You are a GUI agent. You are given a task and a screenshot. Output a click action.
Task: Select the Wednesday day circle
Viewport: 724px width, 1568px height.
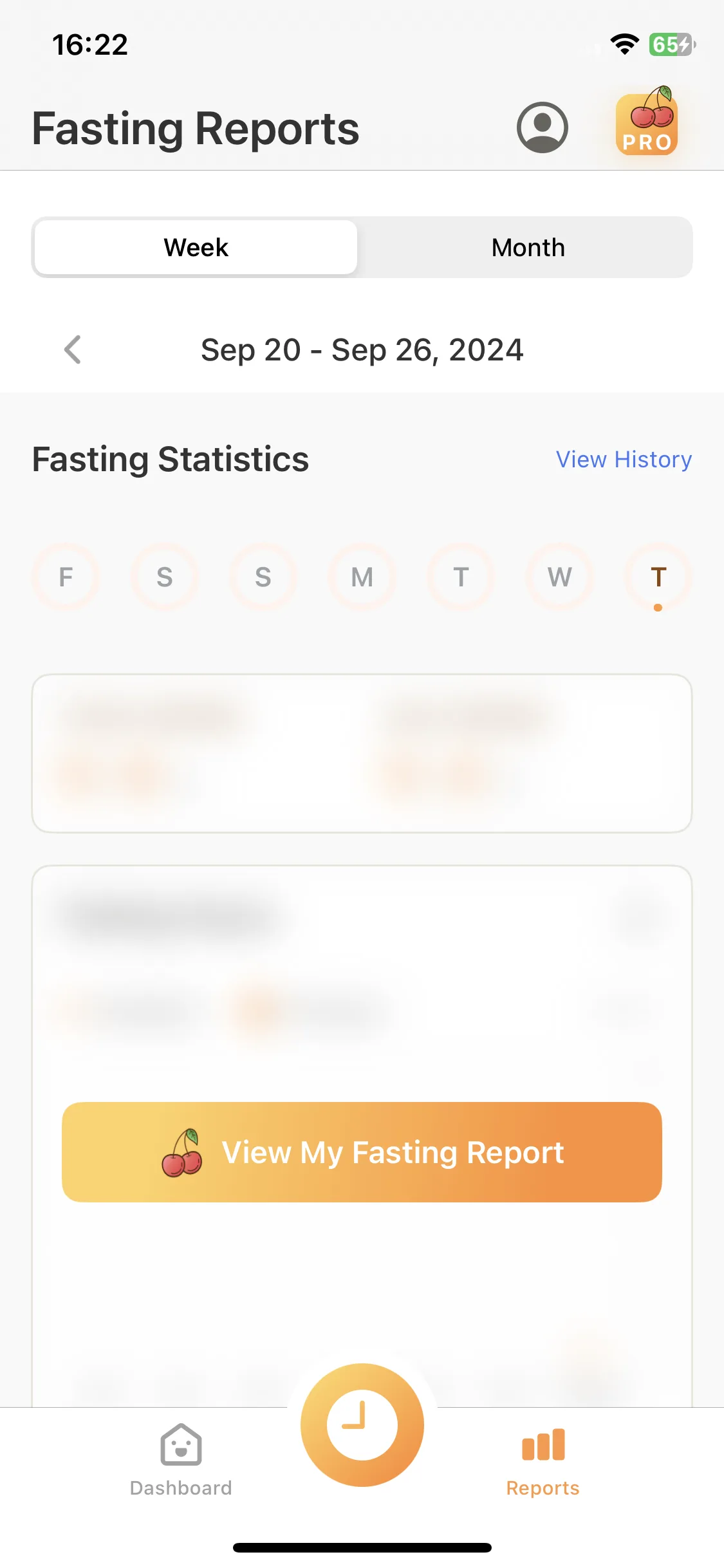pos(559,577)
